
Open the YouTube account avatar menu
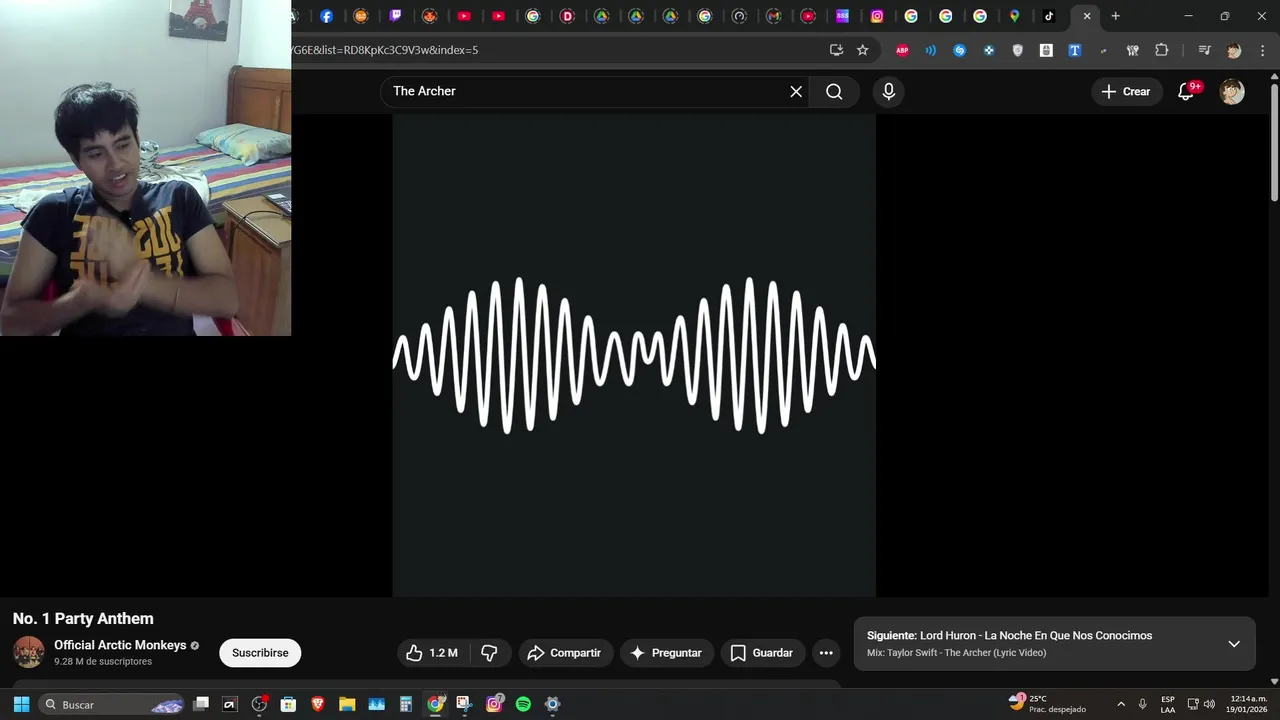(x=1232, y=91)
